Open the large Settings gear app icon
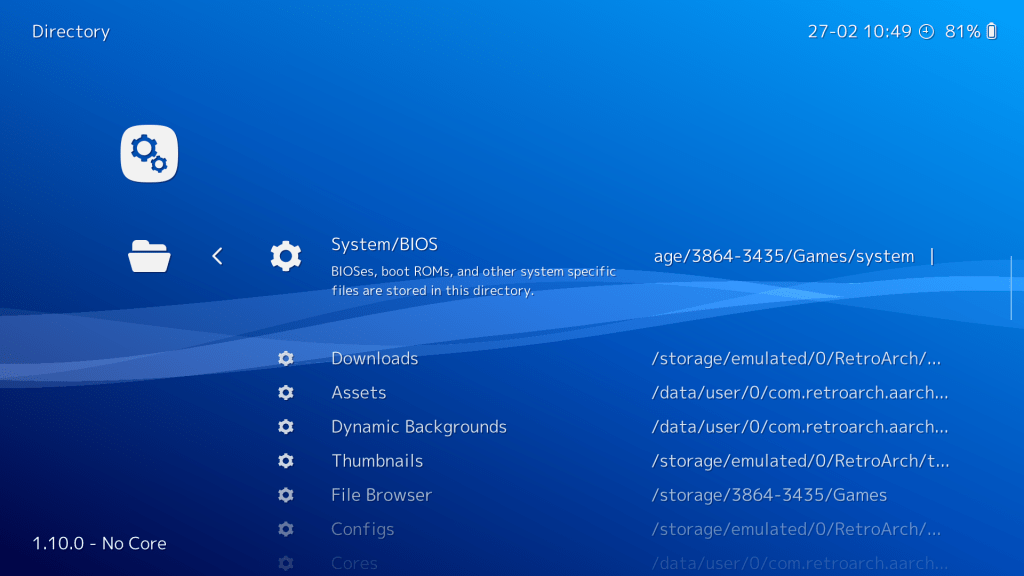 coord(148,153)
